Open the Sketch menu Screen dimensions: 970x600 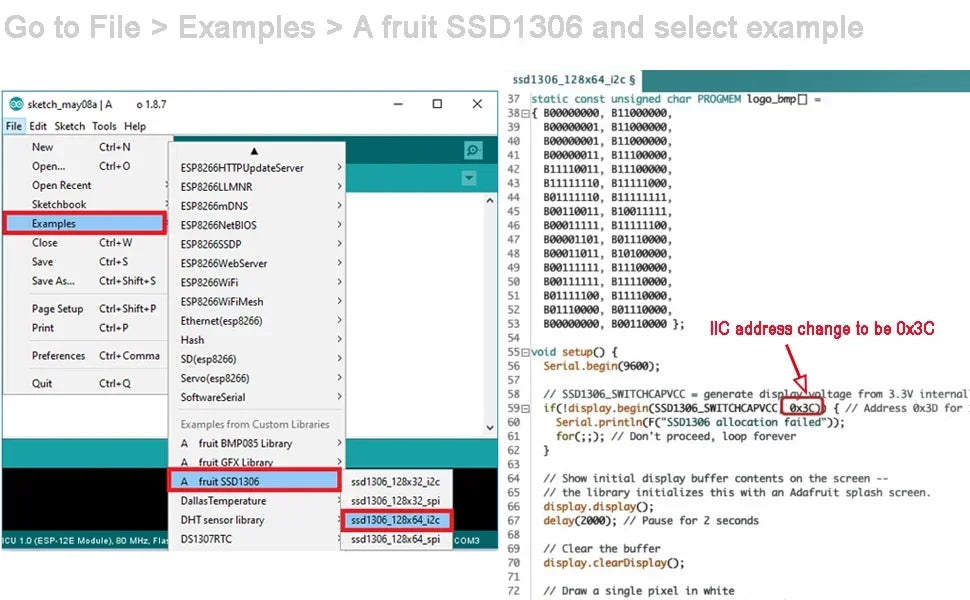pos(69,126)
